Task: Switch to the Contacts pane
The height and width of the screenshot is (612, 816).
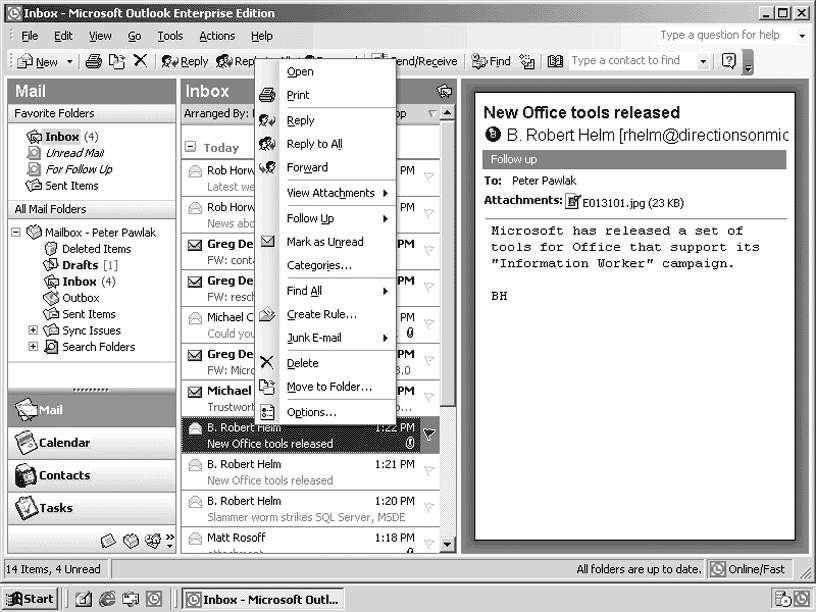Action: [x=92, y=476]
